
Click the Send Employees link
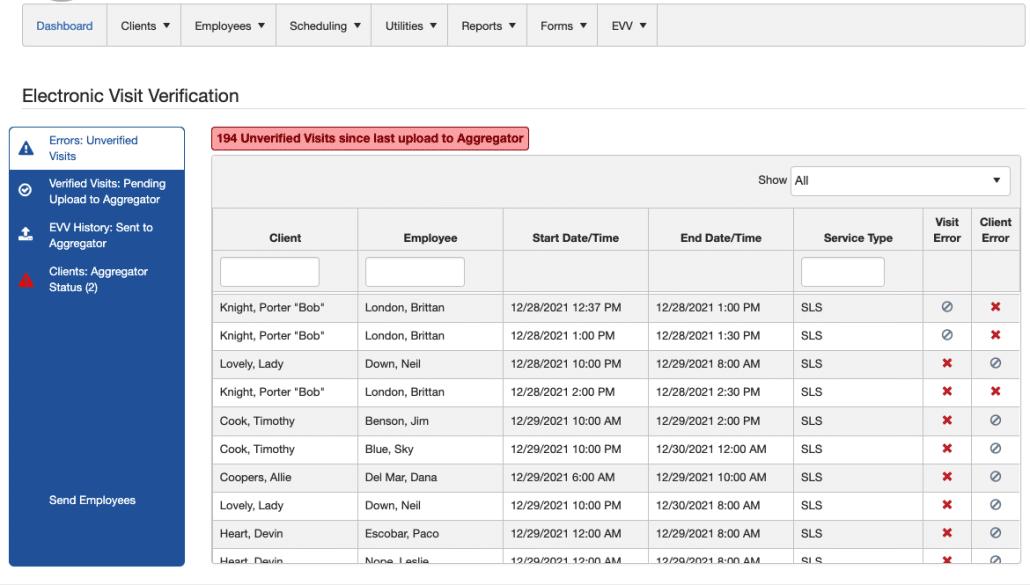(x=92, y=500)
